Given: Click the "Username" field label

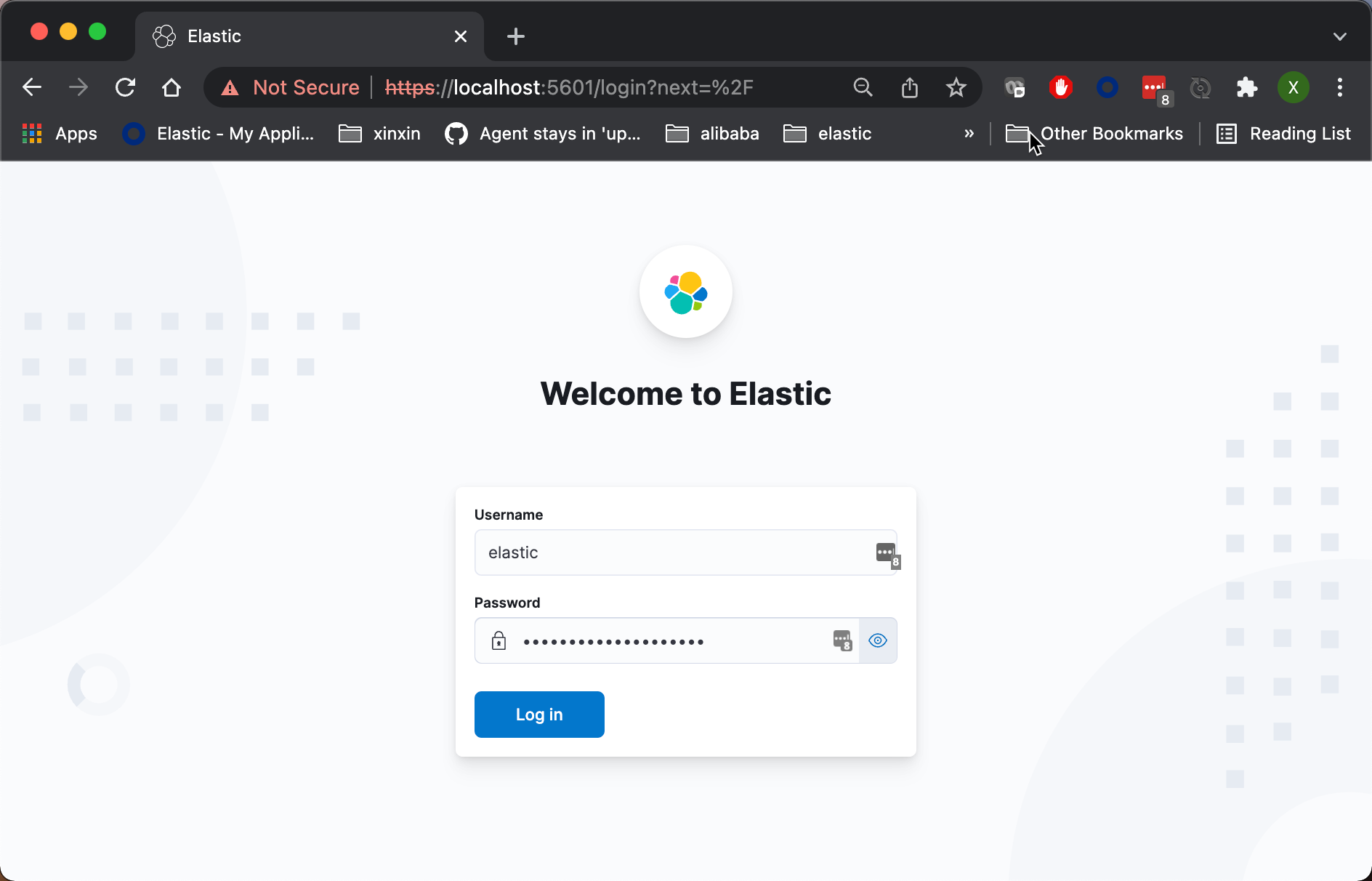Looking at the screenshot, I should [x=509, y=515].
